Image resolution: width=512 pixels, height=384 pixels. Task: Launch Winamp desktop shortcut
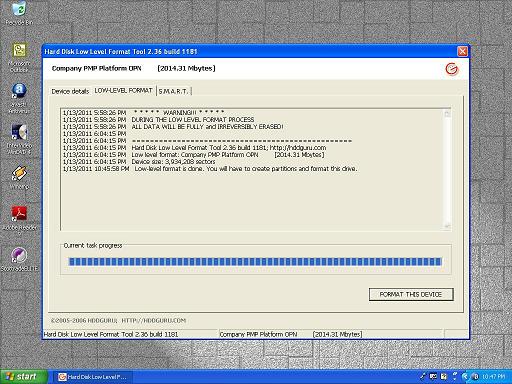[x=19, y=177]
